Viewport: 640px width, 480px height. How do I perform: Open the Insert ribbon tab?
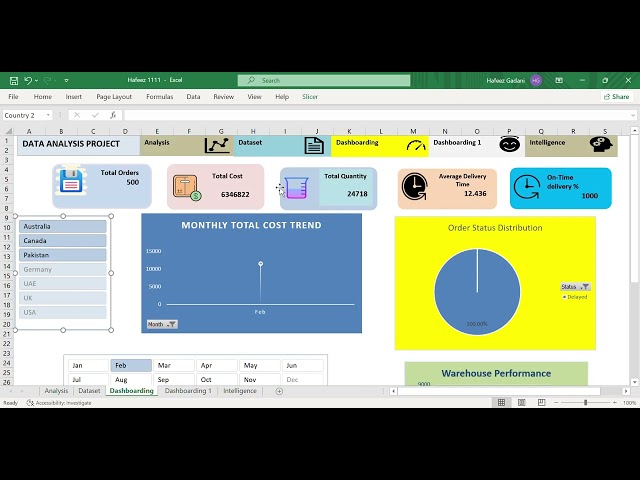[x=73, y=97]
